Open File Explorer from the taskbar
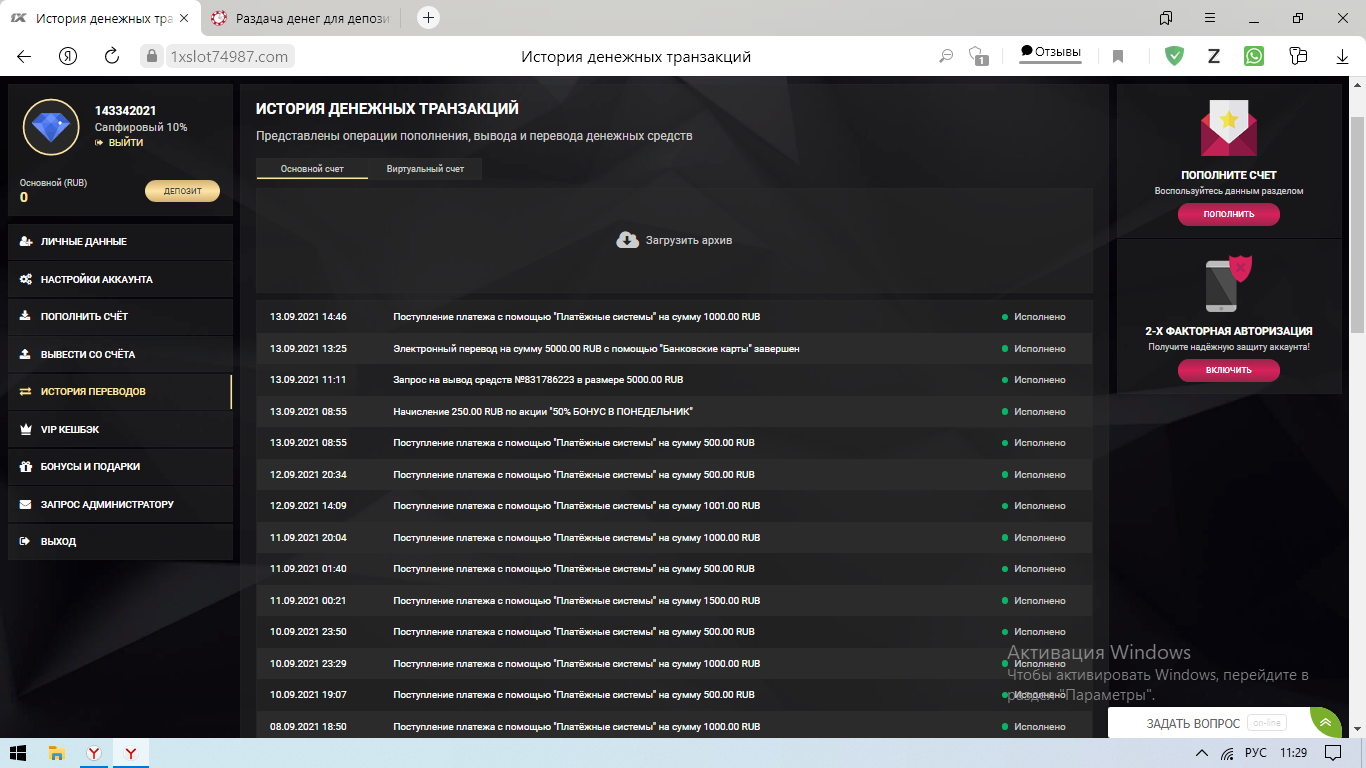Screen dimensions: 1366x768 pyautogui.click(x=57, y=753)
